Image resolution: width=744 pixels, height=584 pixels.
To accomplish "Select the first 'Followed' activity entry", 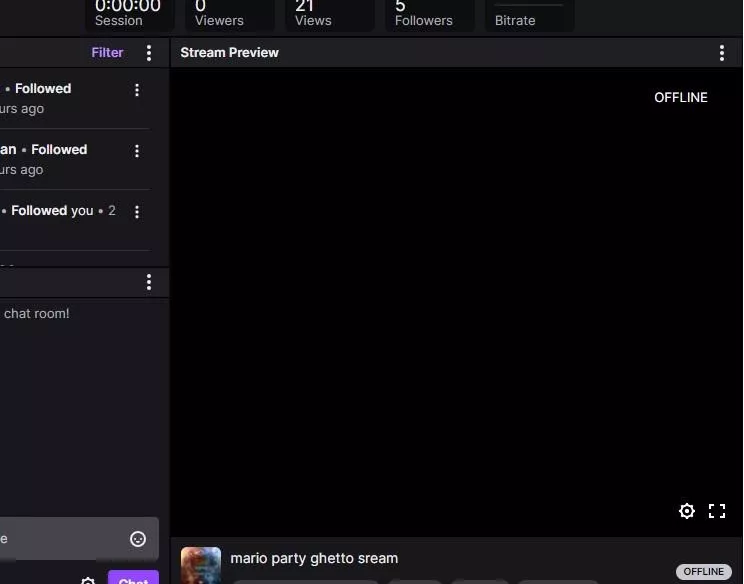I will click(75, 98).
